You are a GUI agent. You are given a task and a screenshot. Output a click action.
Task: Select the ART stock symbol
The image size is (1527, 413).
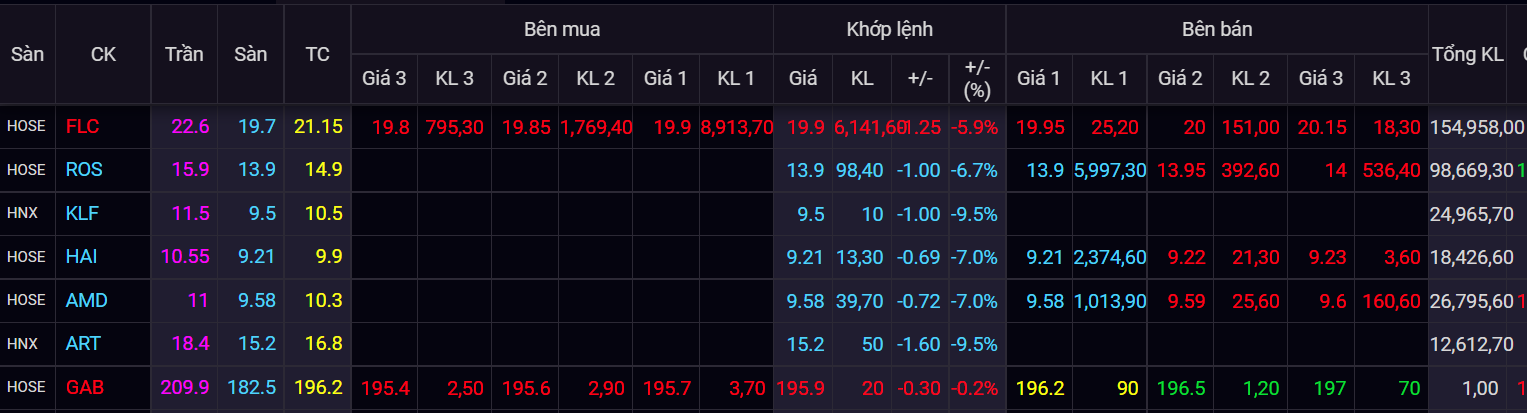[x=83, y=343]
